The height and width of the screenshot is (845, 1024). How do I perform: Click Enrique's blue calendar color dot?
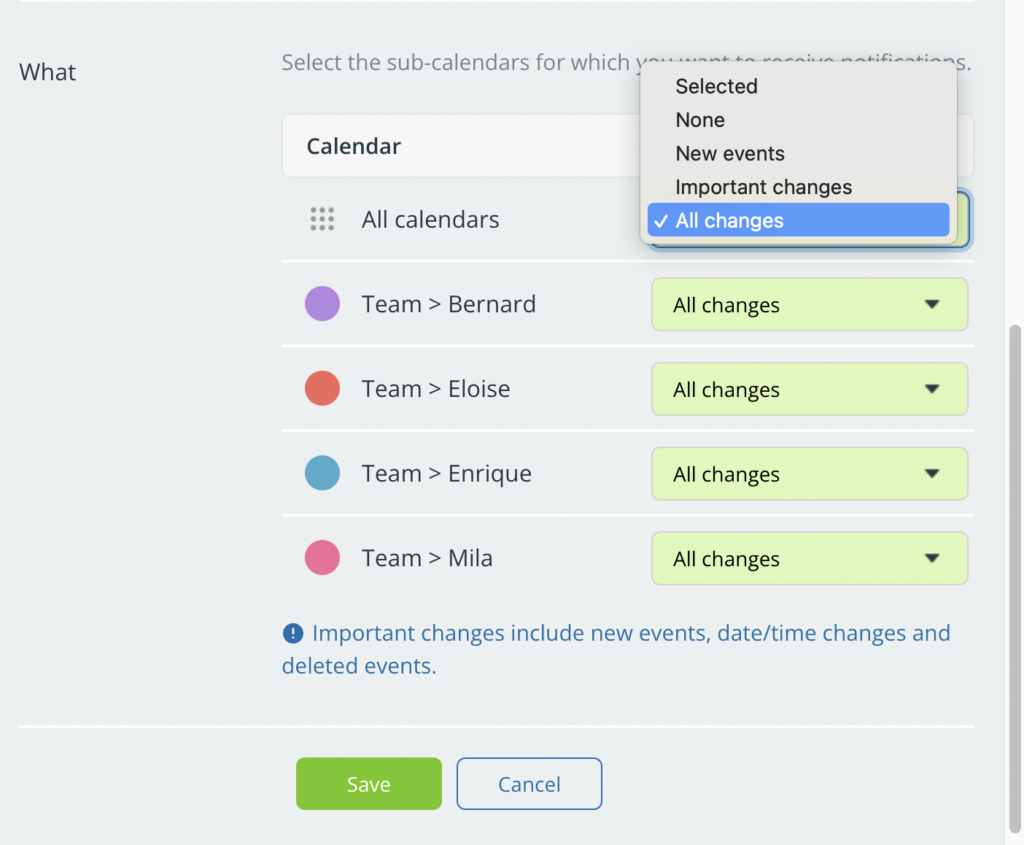[322, 473]
